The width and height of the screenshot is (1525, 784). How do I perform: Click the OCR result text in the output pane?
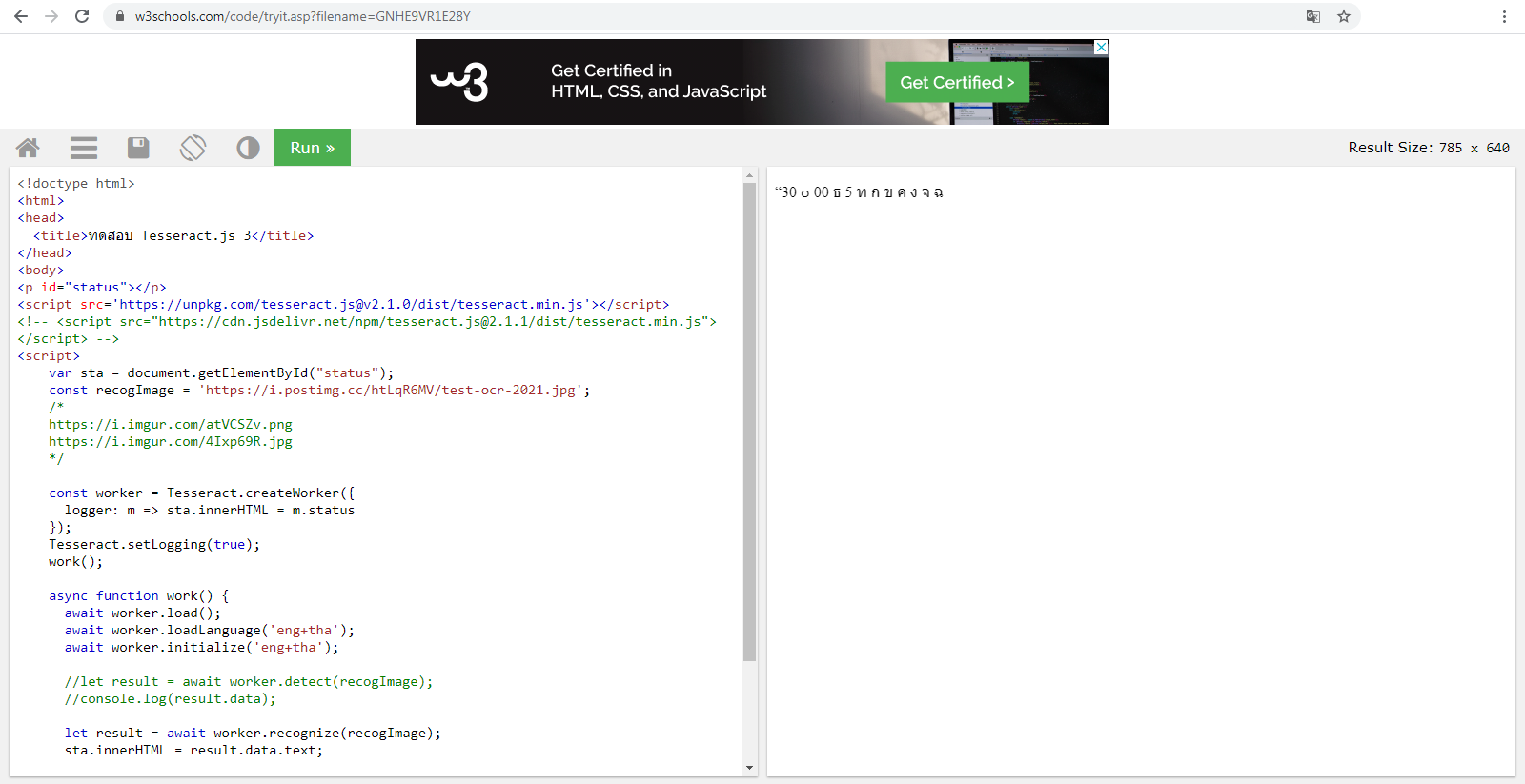pyautogui.click(x=859, y=192)
